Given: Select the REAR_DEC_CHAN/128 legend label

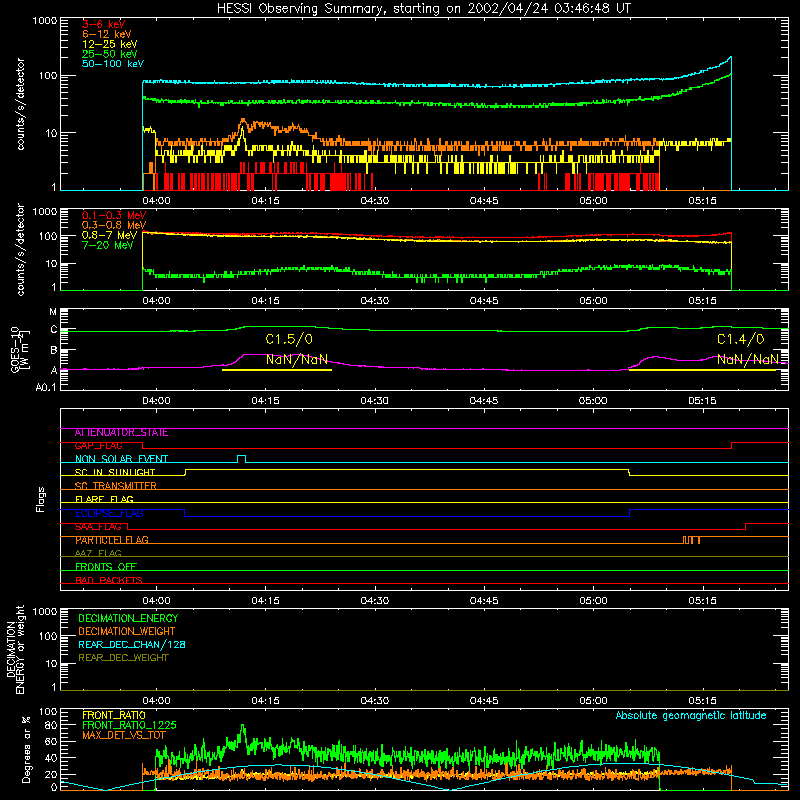Looking at the screenshot, I should (x=132, y=644).
